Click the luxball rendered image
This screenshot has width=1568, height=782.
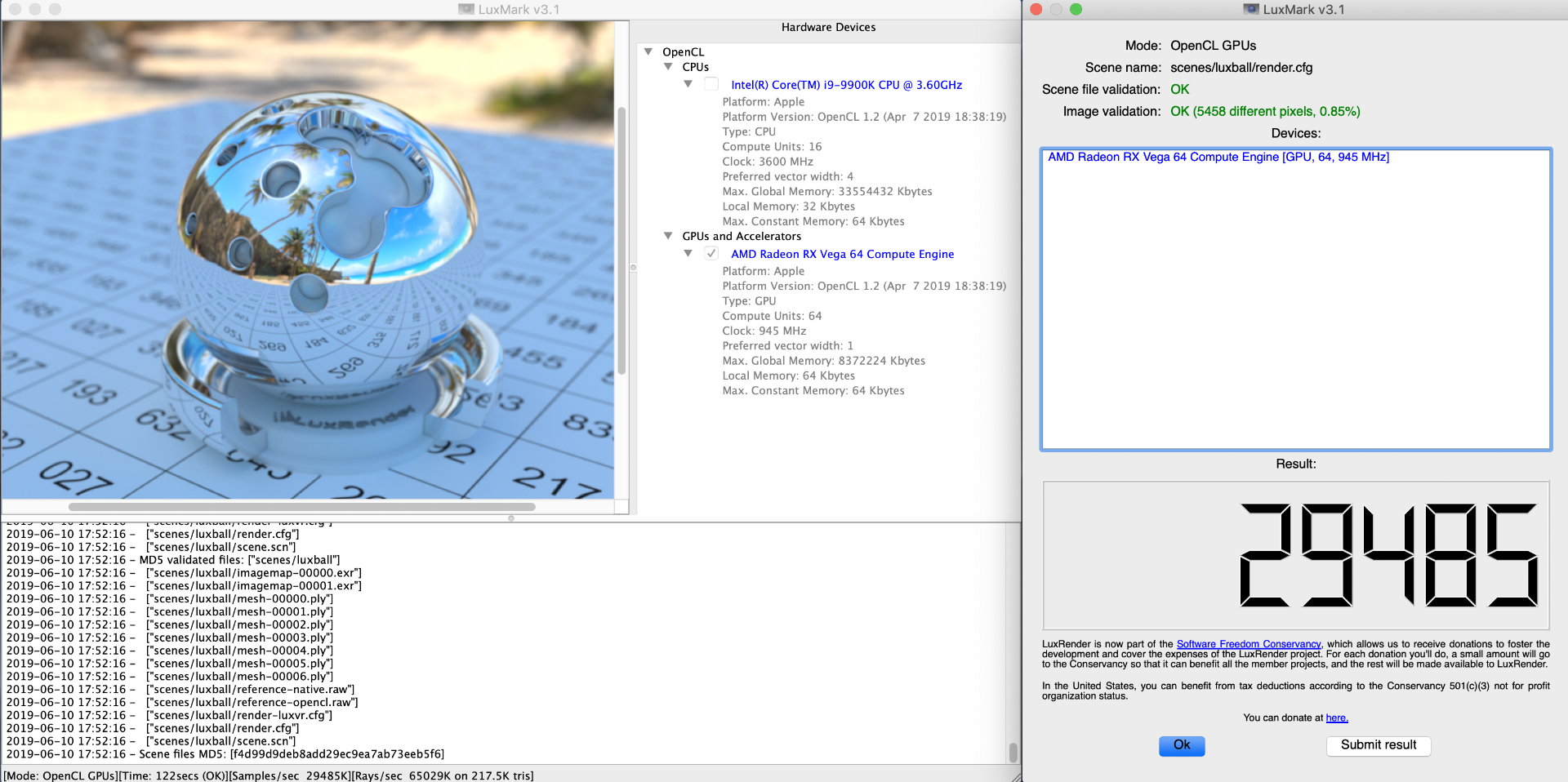(x=307, y=260)
